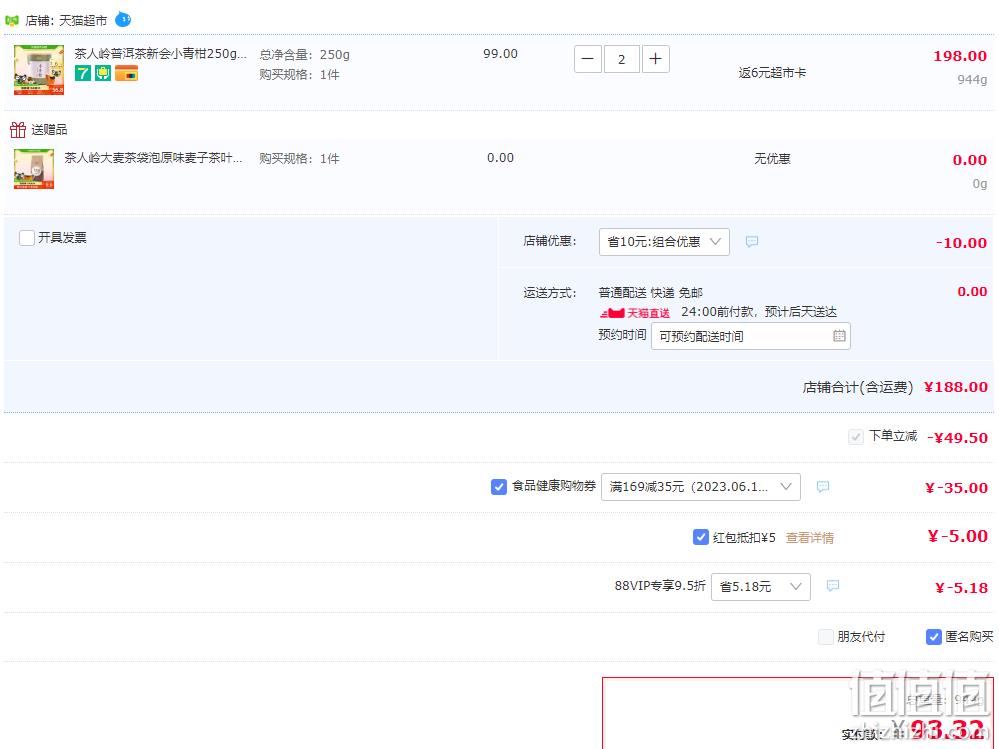Click the Tmall Supermarket cat logo icon
The image size is (999, 749).
[x=11, y=20]
